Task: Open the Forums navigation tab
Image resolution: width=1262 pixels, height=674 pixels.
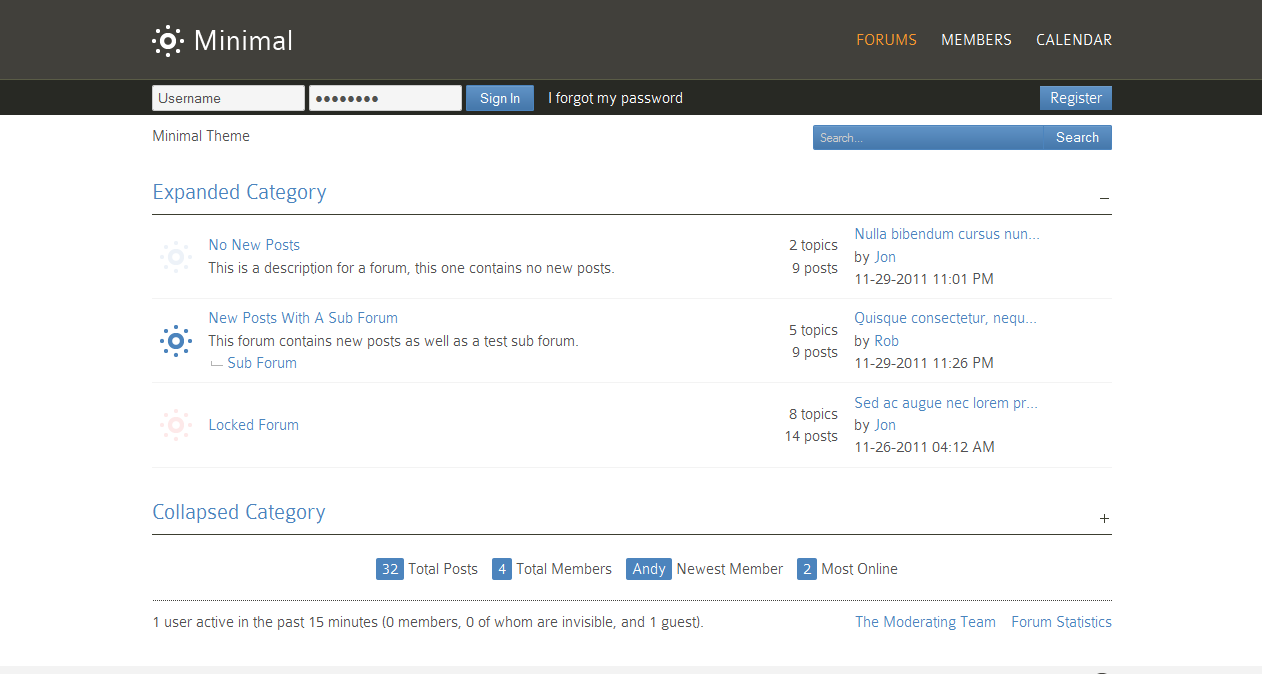Action: tap(886, 40)
